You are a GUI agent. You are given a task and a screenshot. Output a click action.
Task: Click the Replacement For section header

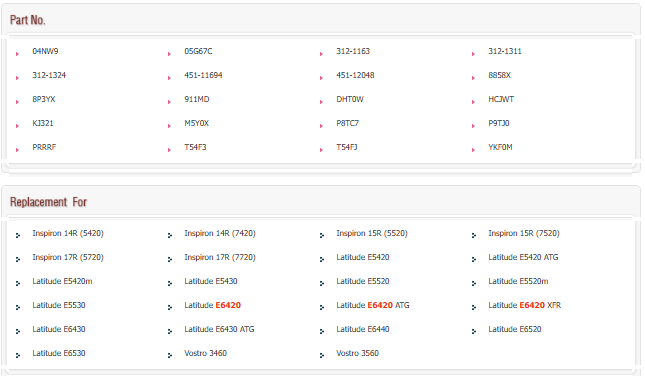coord(49,202)
